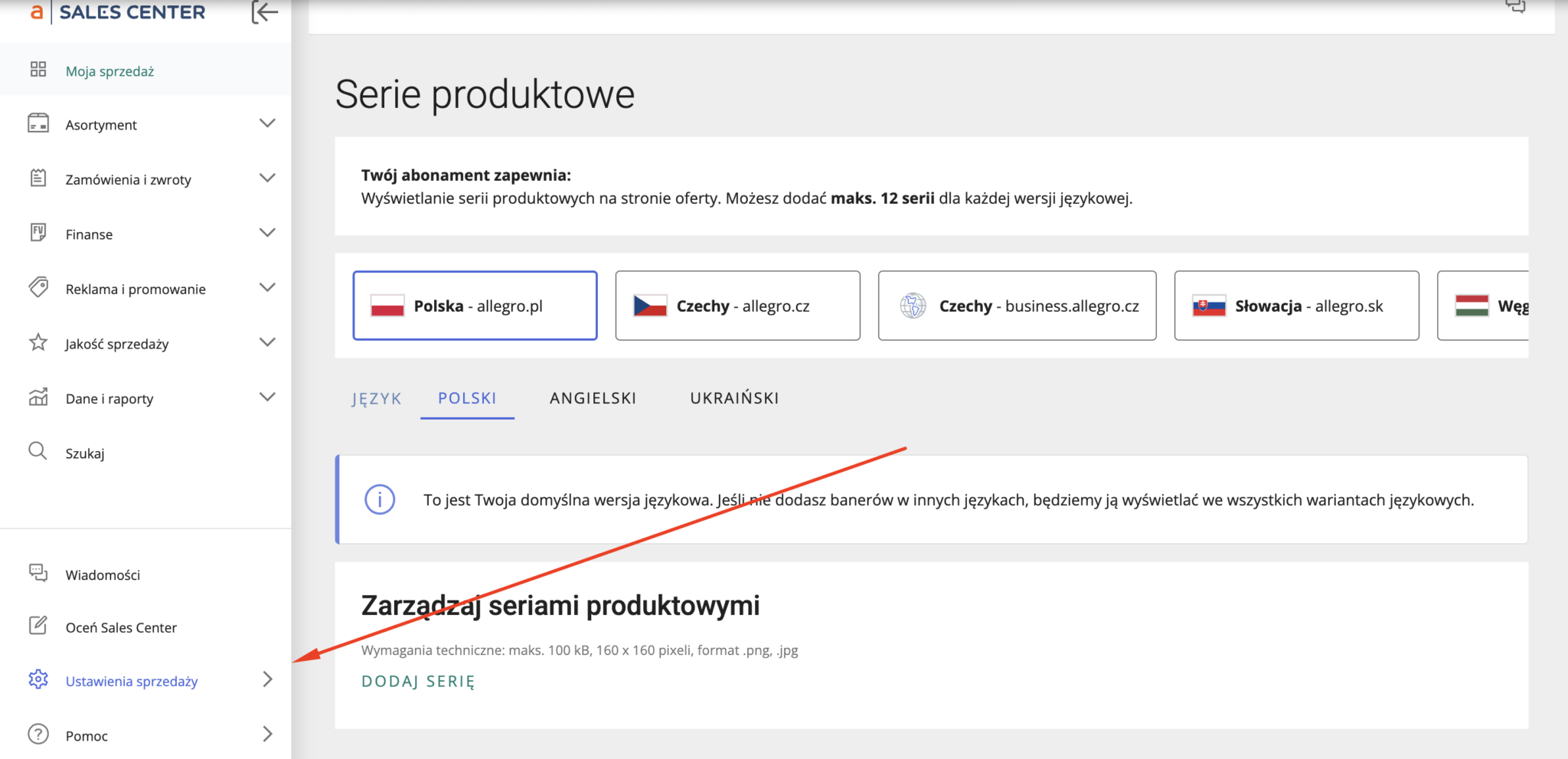
Task: Click the chat icon at top right
Action: [x=1515, y=6]
